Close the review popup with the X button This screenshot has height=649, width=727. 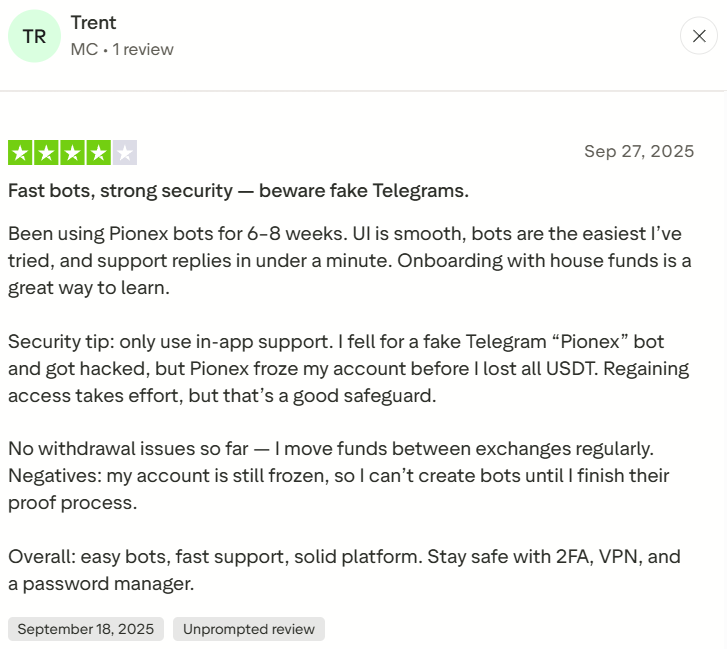[x=698, y=36]
